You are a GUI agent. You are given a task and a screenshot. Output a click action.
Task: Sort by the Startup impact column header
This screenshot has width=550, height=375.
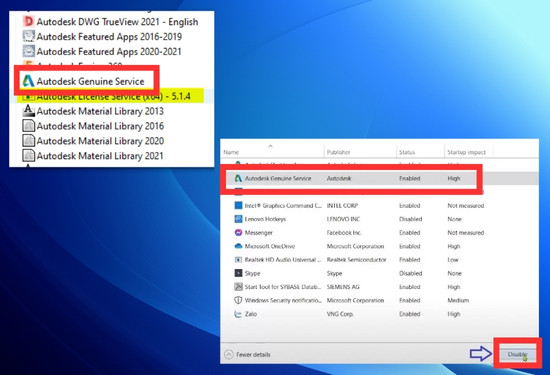coord(466,152)
